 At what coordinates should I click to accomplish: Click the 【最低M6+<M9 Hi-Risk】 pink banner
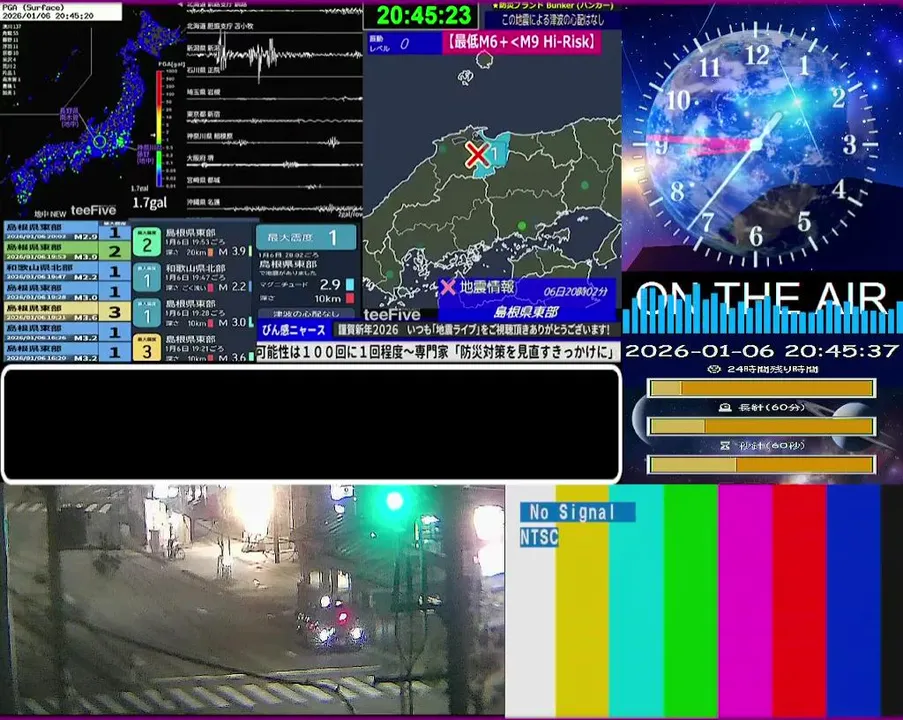click(522, 42)
